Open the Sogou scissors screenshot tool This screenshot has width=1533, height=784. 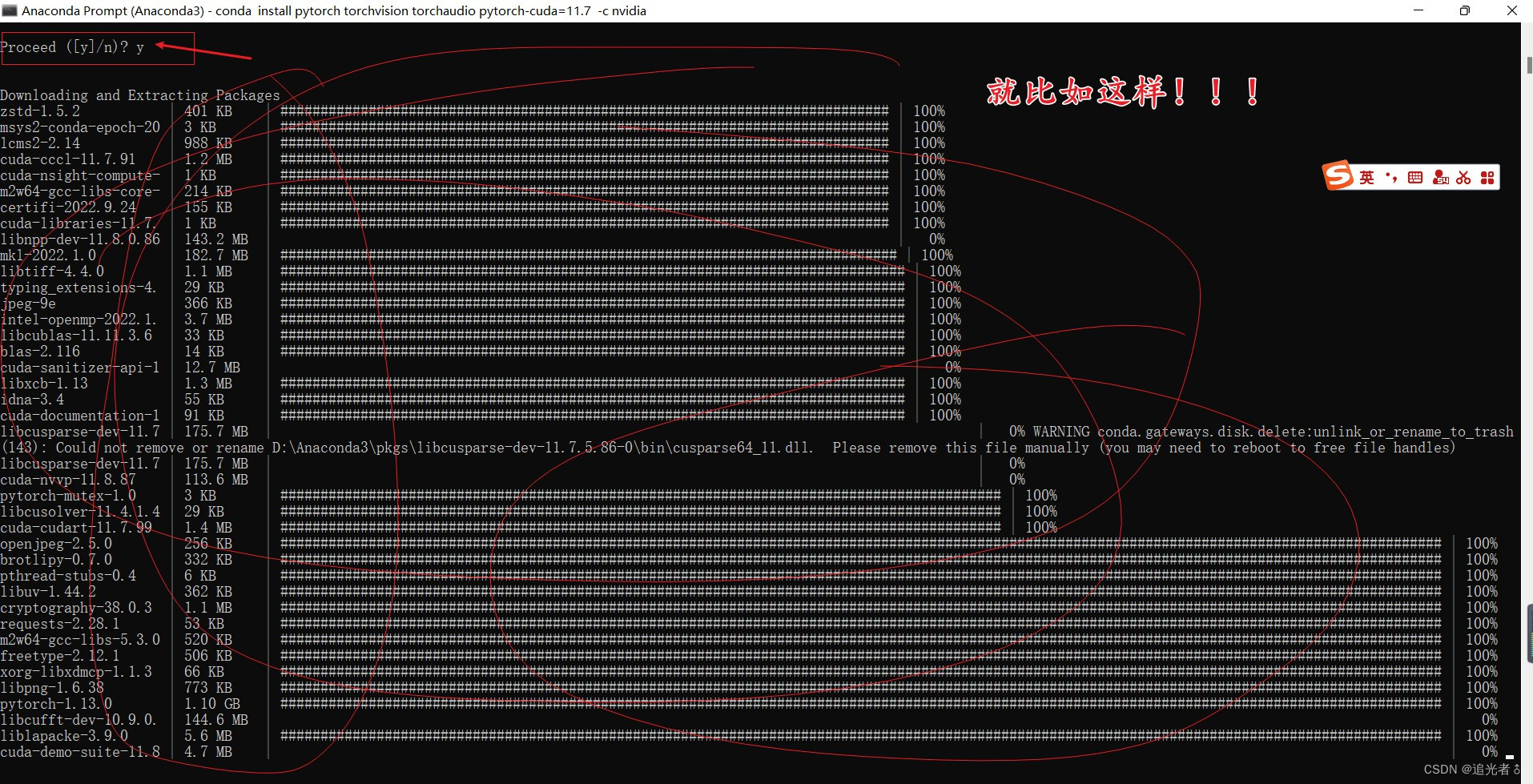tap(1464, 178)
